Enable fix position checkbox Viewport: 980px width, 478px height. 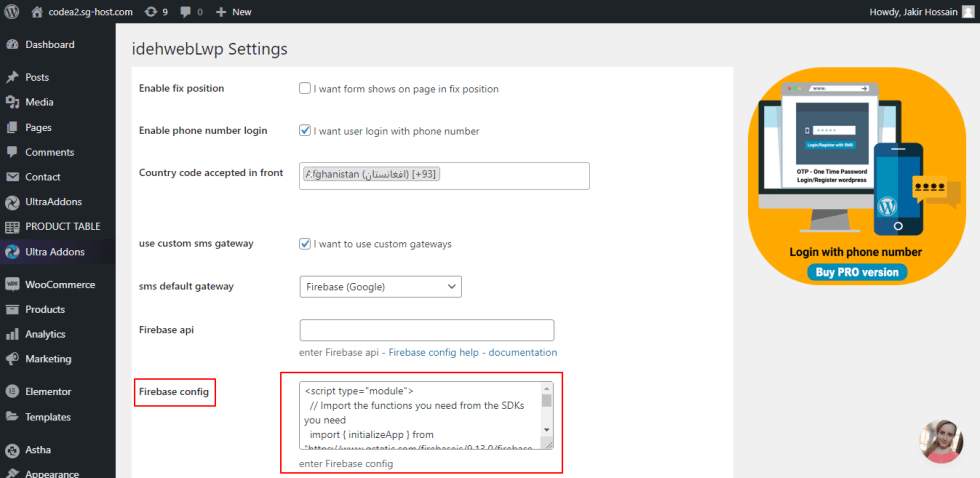[305, 88]
